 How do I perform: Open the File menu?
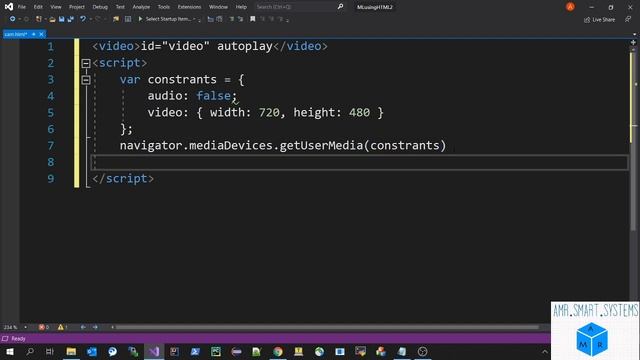coord(21,7)
